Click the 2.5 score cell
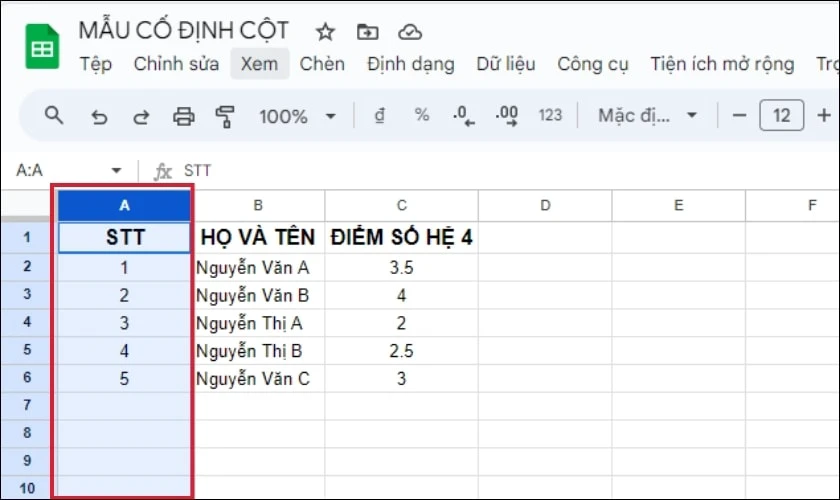This screenshot has width=840, height=500. pyautogui.click(x=401, y=351)
